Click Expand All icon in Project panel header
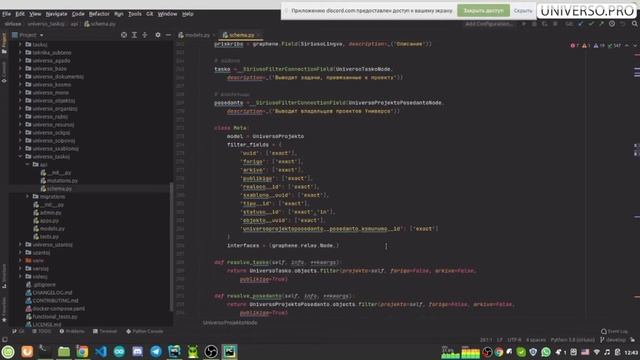This screenshot has width=640, height=360. coord(134,35)
